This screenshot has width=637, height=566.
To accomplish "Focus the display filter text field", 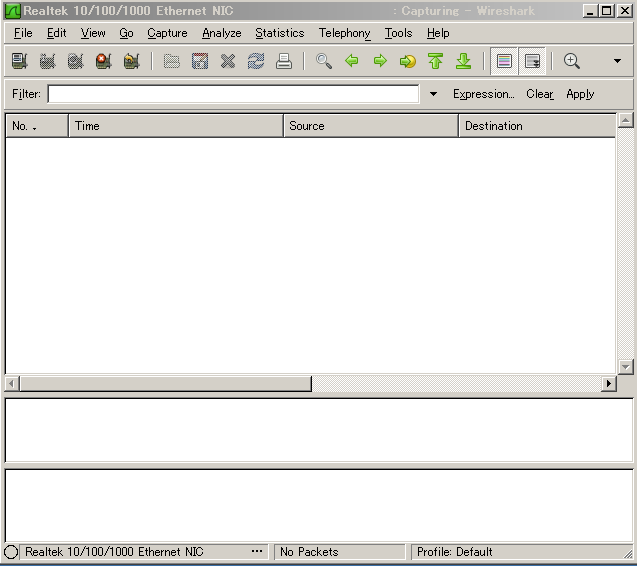I will click(x=234, y=94).
